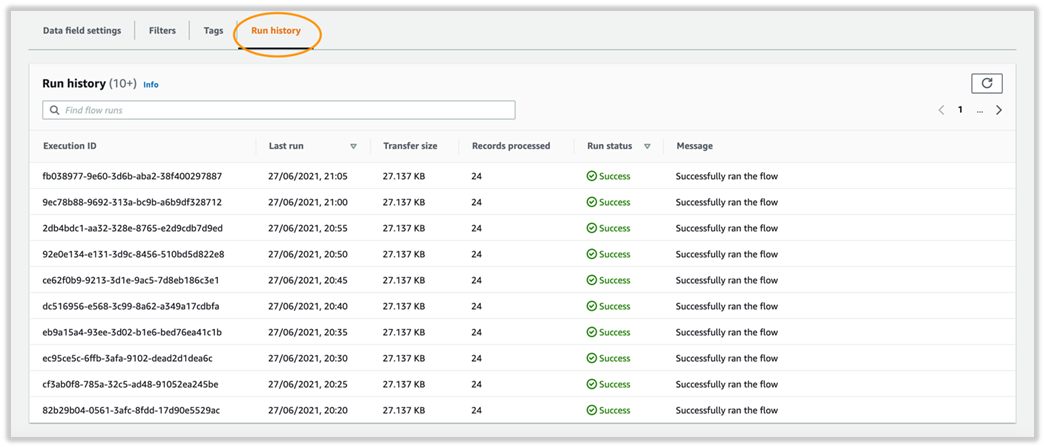This screenshot has width=1045, height=448.
Task: Select execution ID dc516956-e568-3c99-8a62-a349a17cdbfa
Action: 131,306
